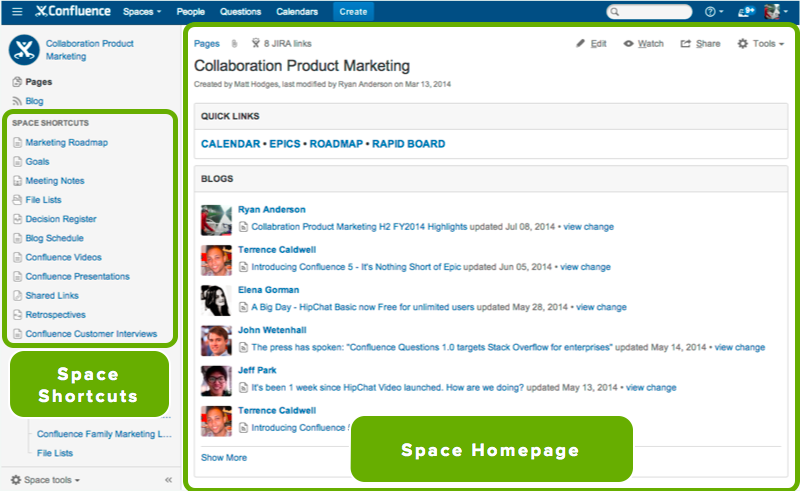Open the Confluence Presentations shortcut
This screenshot has height=491, width=800.
point(78,276)
